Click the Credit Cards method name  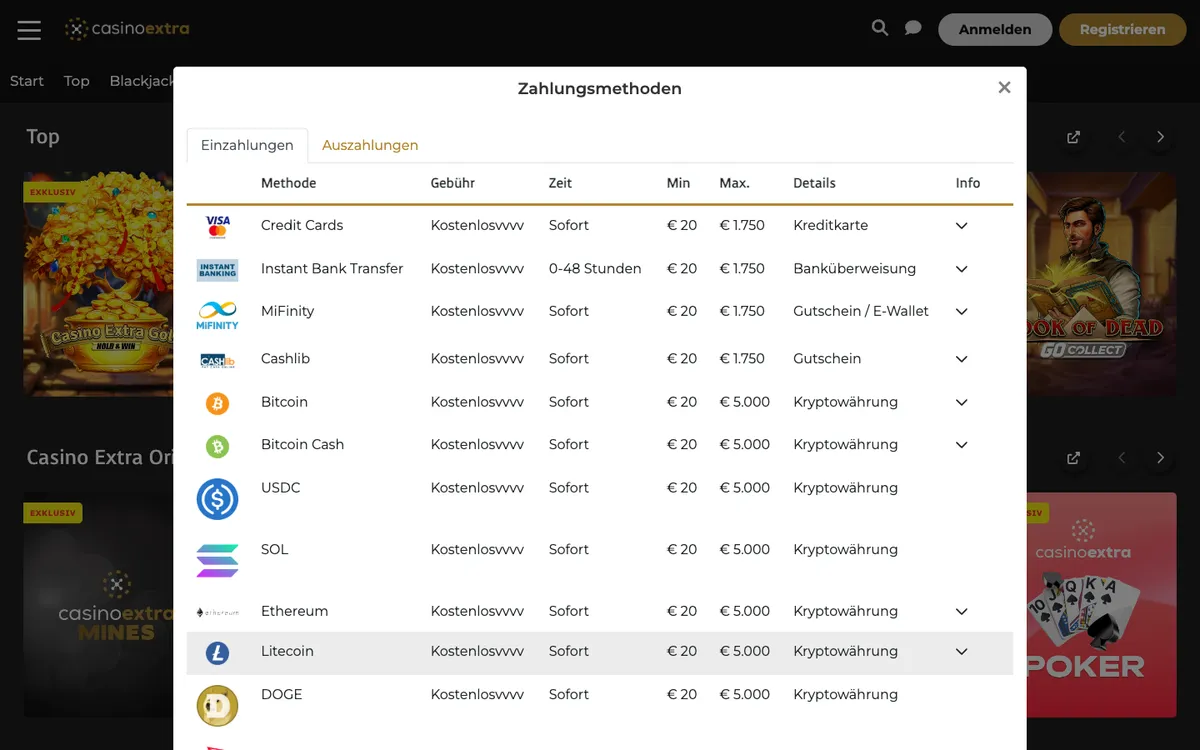[302, 225]
